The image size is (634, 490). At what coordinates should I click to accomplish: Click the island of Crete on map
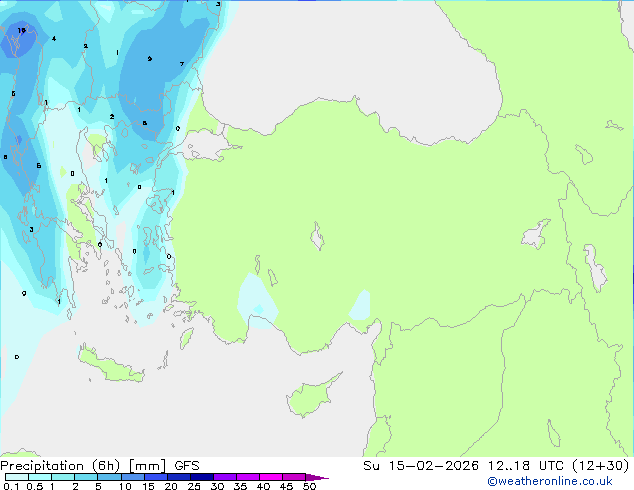[110, 365]
